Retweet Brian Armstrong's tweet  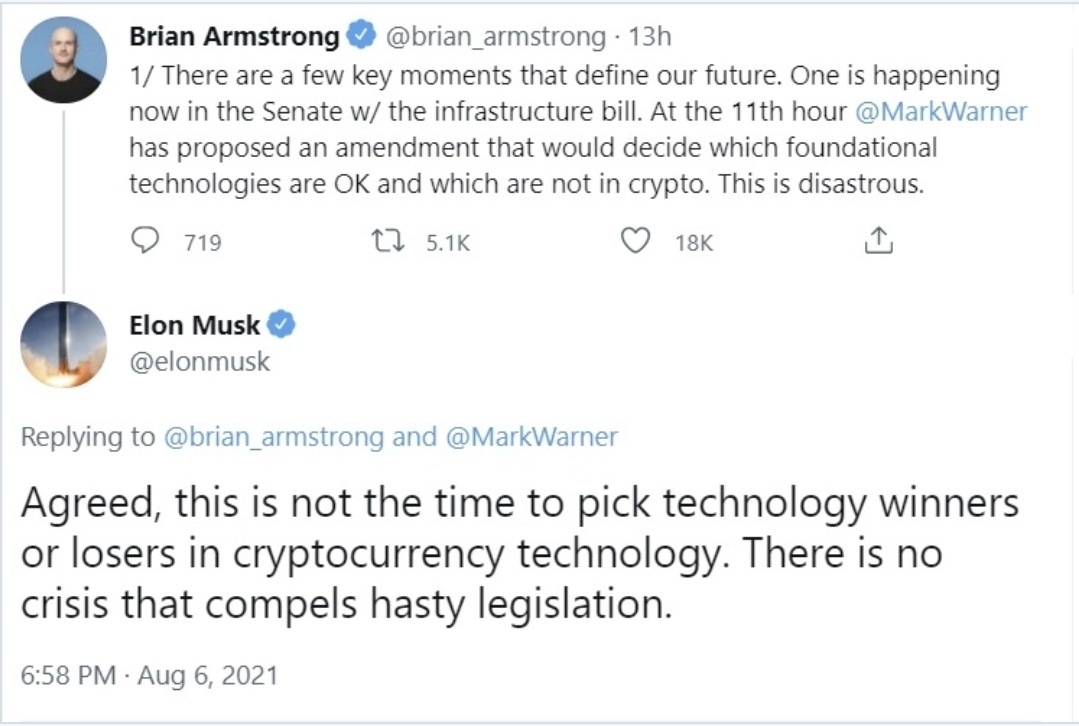click(x=382, y=241)
